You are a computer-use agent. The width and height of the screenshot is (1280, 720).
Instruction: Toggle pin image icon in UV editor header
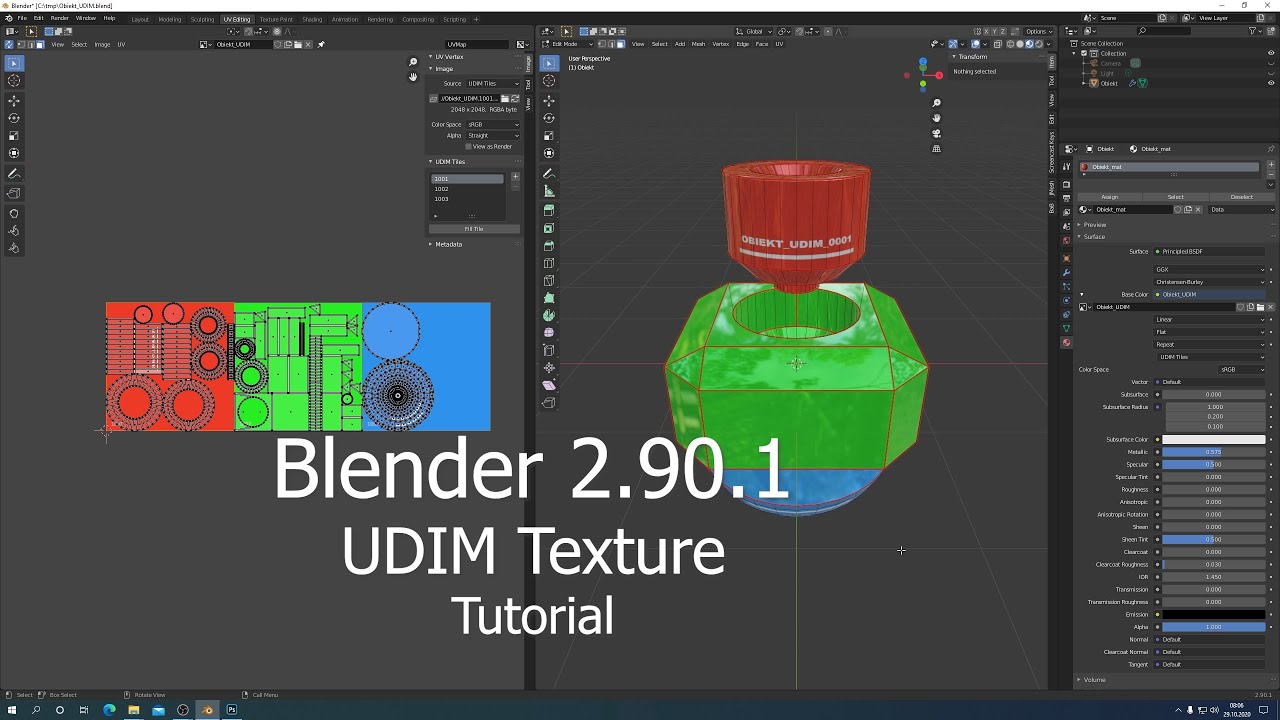point(321,44)
